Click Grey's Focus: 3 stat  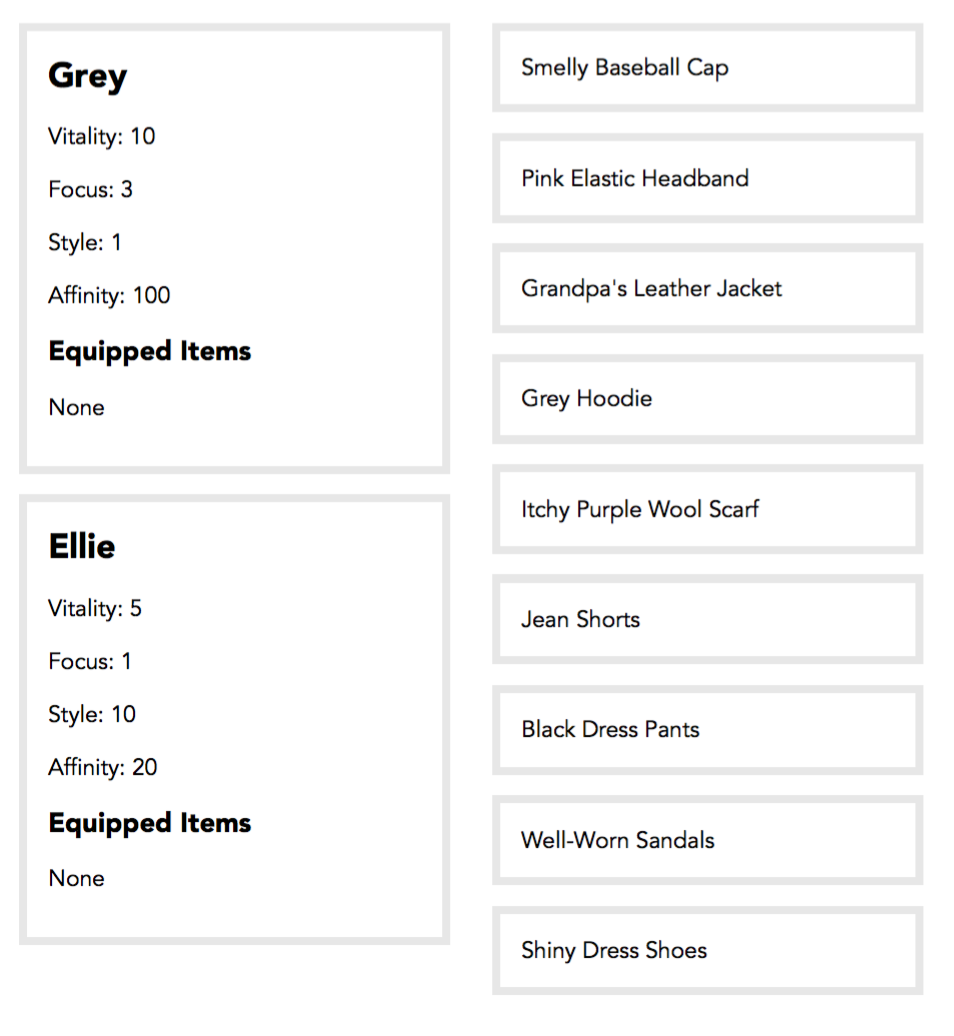[91, 190]
